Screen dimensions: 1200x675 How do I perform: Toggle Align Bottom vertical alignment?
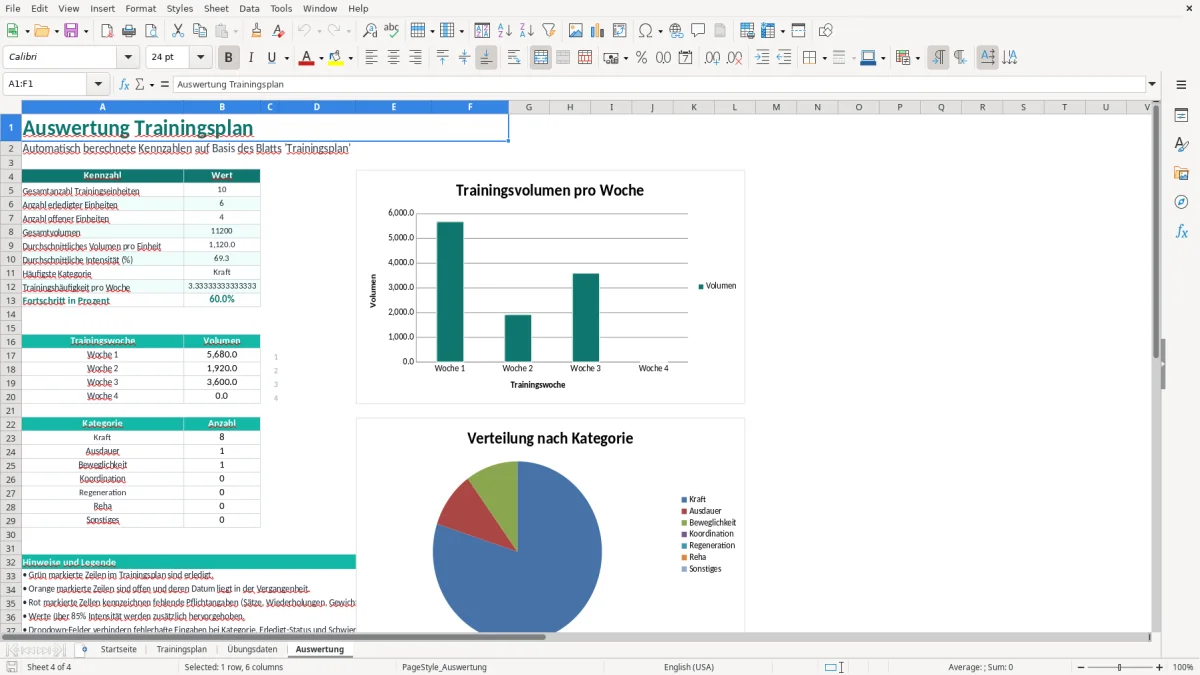(x=486, y=58)
